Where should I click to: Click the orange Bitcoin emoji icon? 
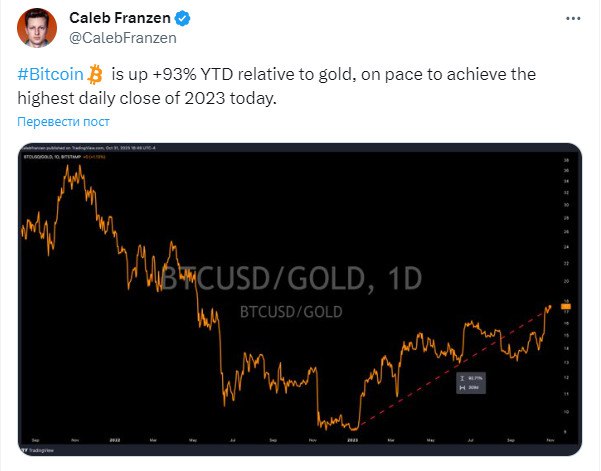tap(95, 74)
